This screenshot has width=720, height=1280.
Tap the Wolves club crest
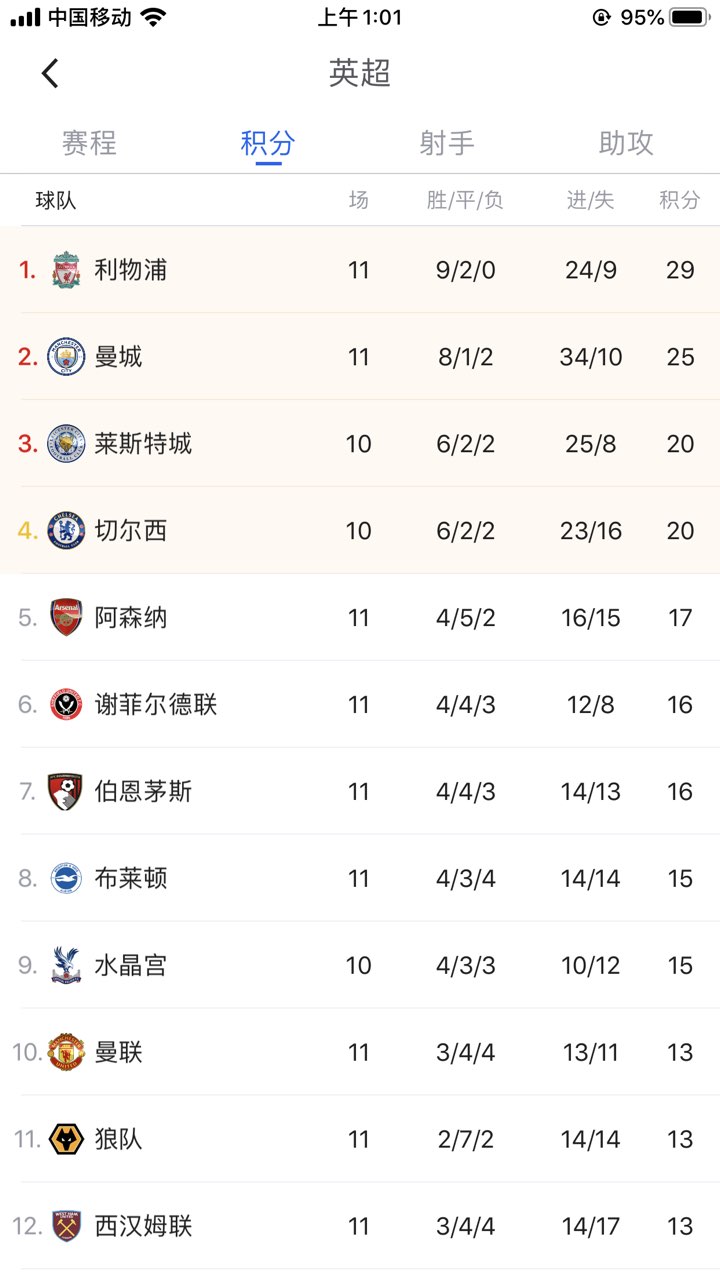[x=66, y=1140]
